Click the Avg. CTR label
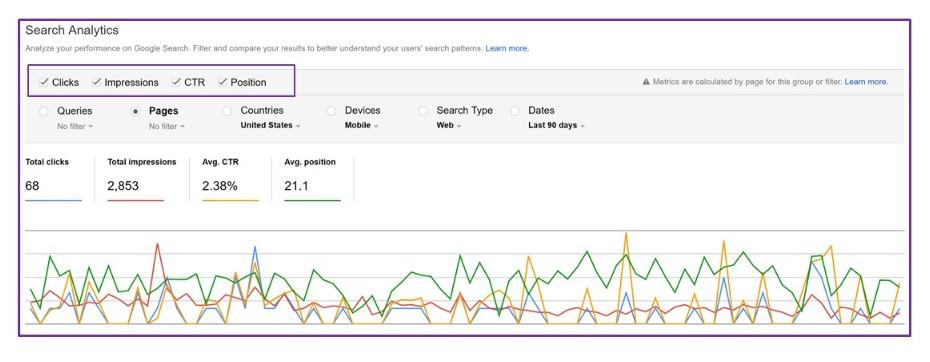Image resolution: width=930 pixels, height=362 pixels. pyautogui.click(x=220, y=161)
